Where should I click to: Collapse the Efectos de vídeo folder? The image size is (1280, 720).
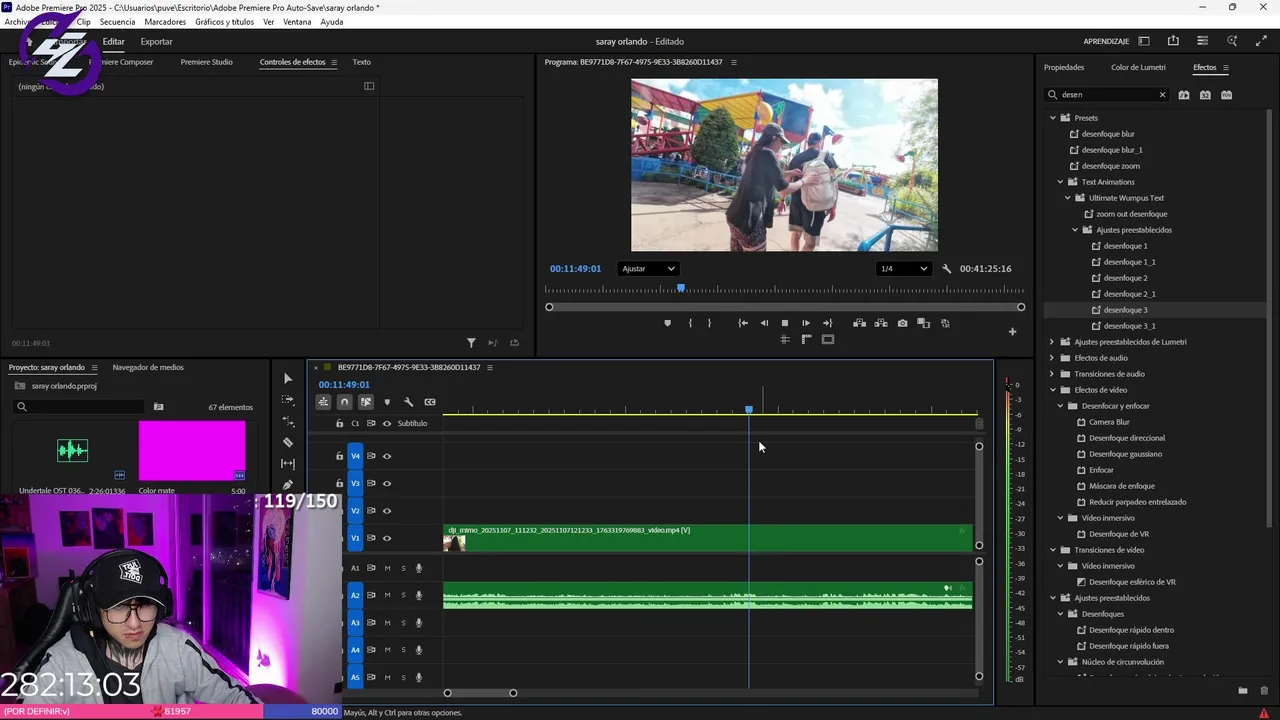point(1052,390)
